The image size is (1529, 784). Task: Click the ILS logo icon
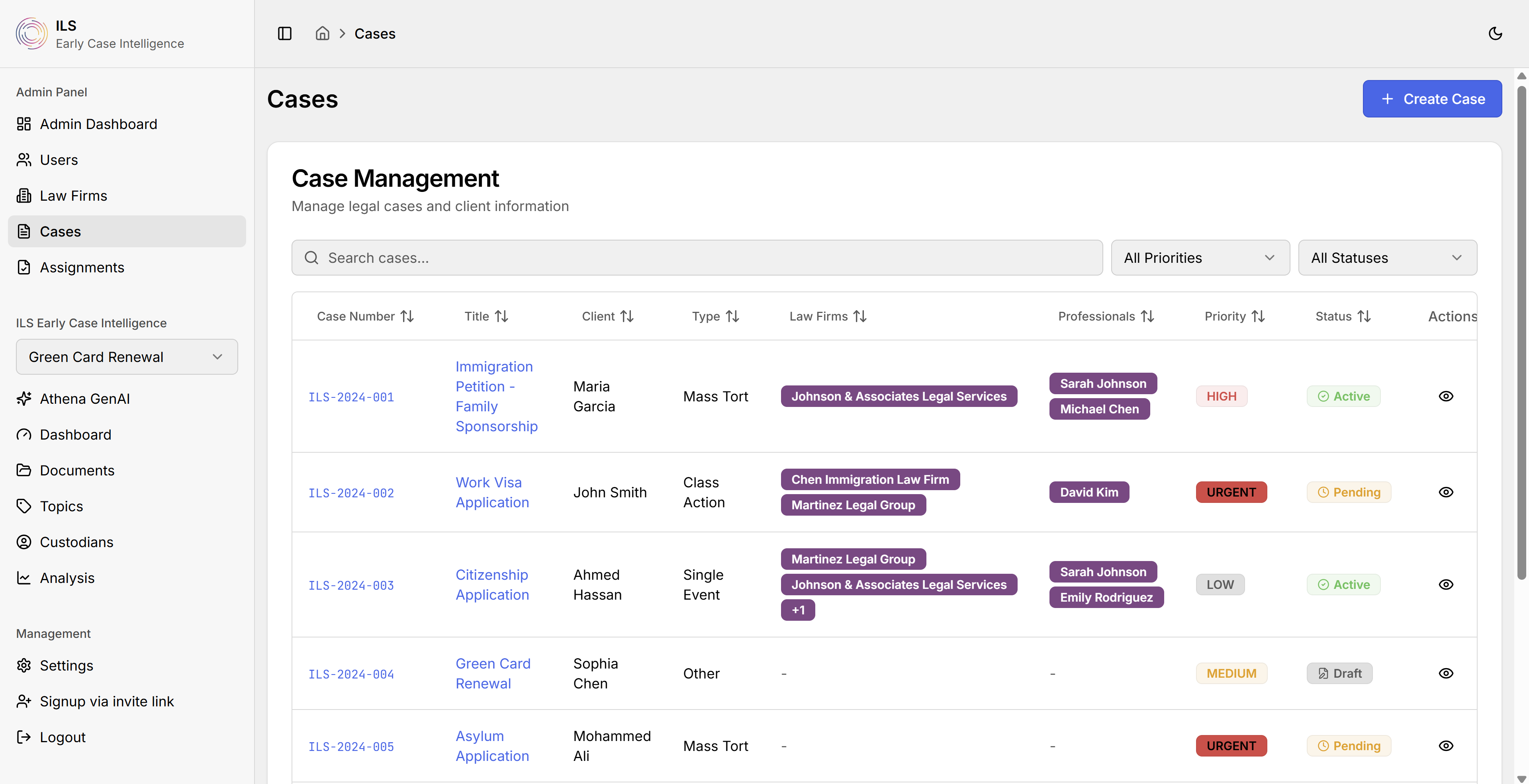pos(31,33)
